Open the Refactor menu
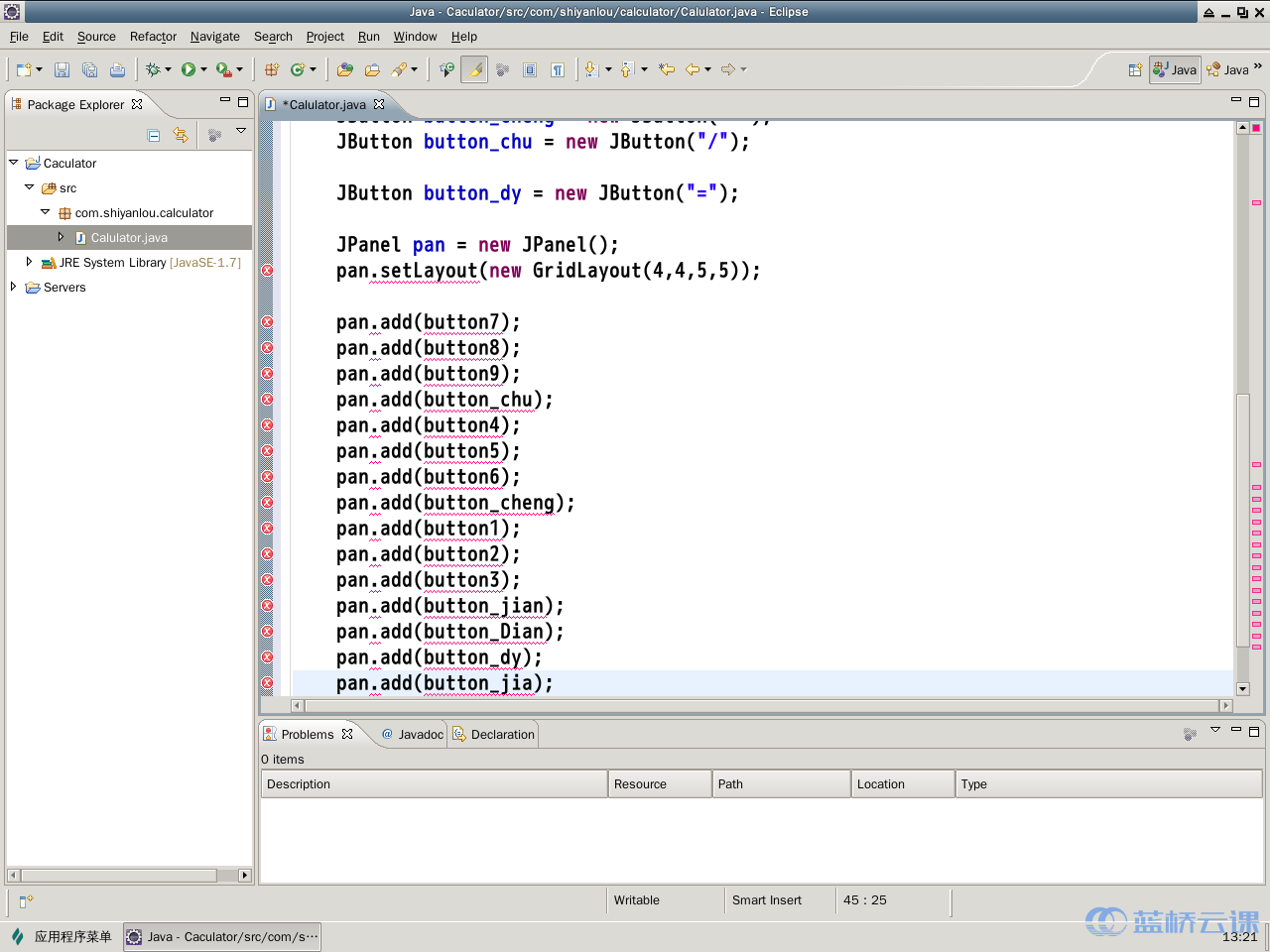This screenshot has height=952, width=1270. (x=153, y=37)
